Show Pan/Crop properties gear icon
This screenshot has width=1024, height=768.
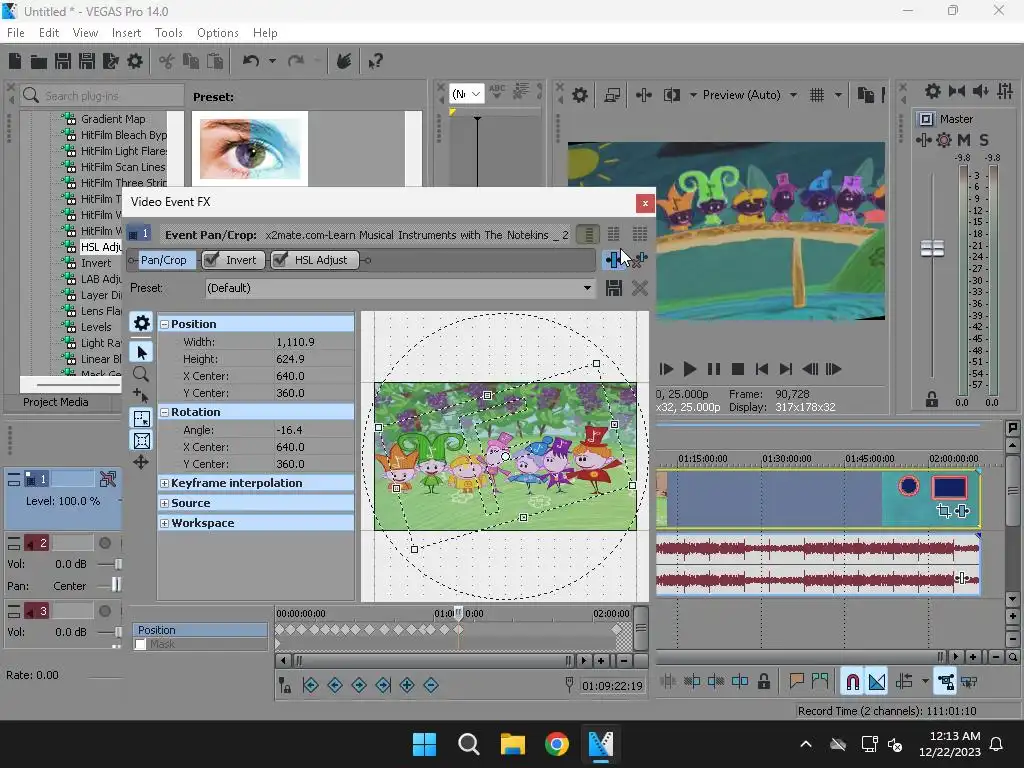point(142,323)
